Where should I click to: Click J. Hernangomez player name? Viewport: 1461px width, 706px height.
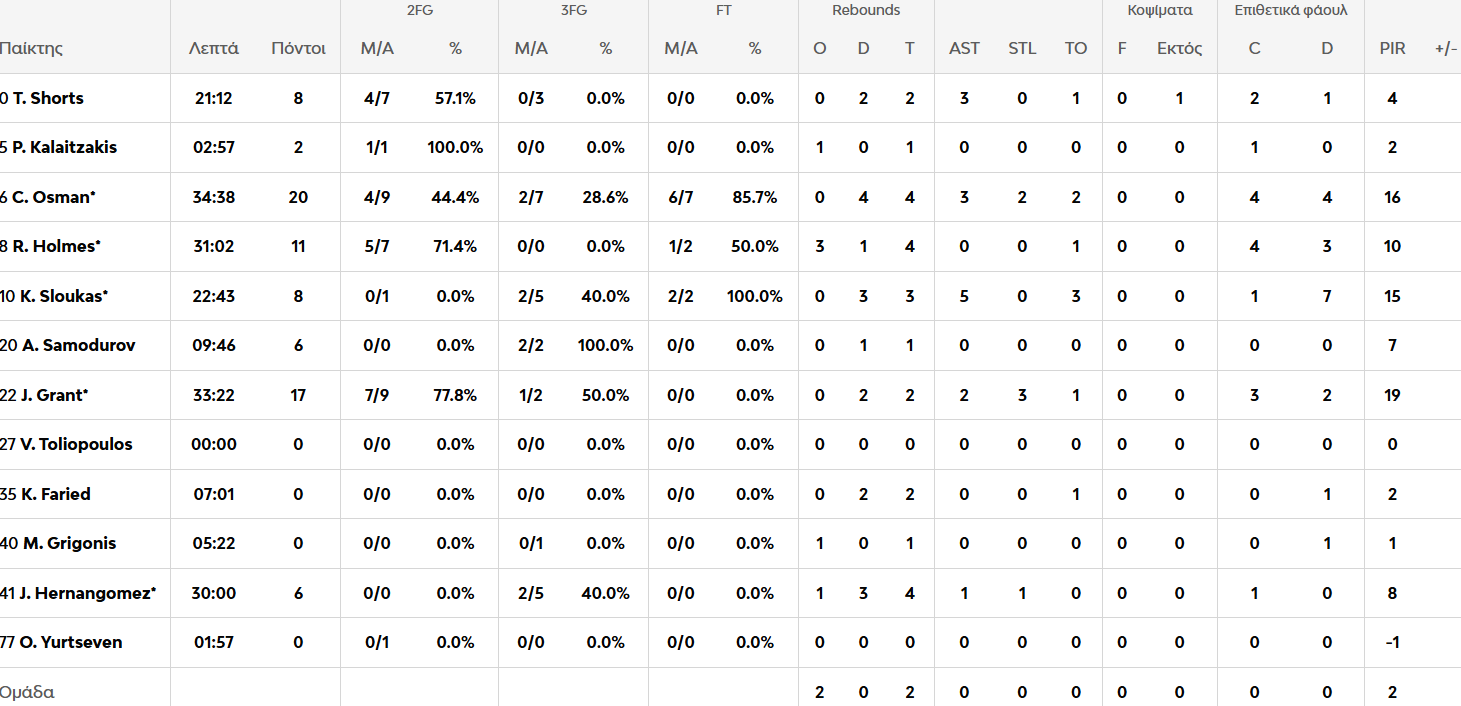coord(87,593)
